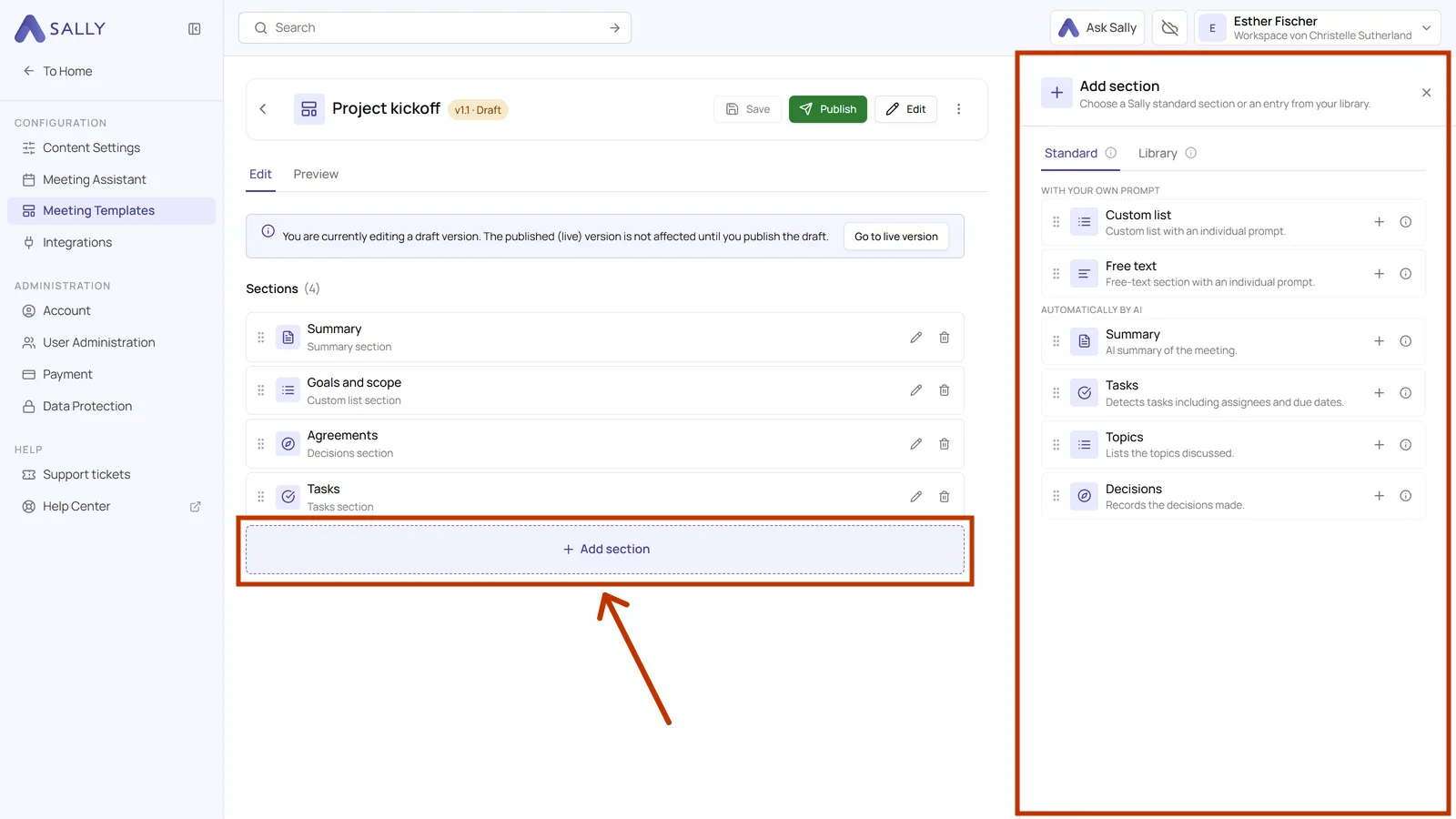This screenshot has width=1456, height=819.
Task: Click the Add section dashed button
Action: (605, 550)
